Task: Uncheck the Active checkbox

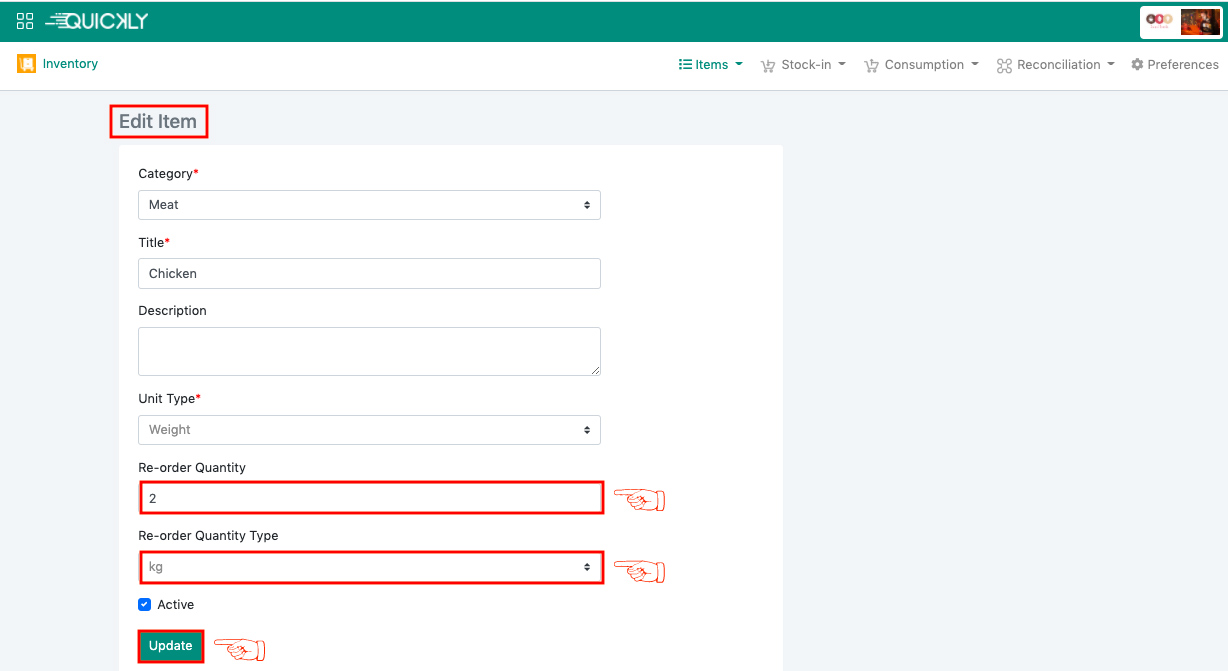Action: [x=145, y=605]
